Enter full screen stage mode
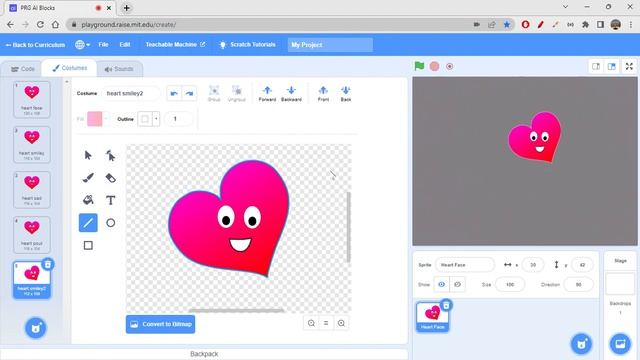This screenshot has height=360, width=640. (x=629, y=66)
